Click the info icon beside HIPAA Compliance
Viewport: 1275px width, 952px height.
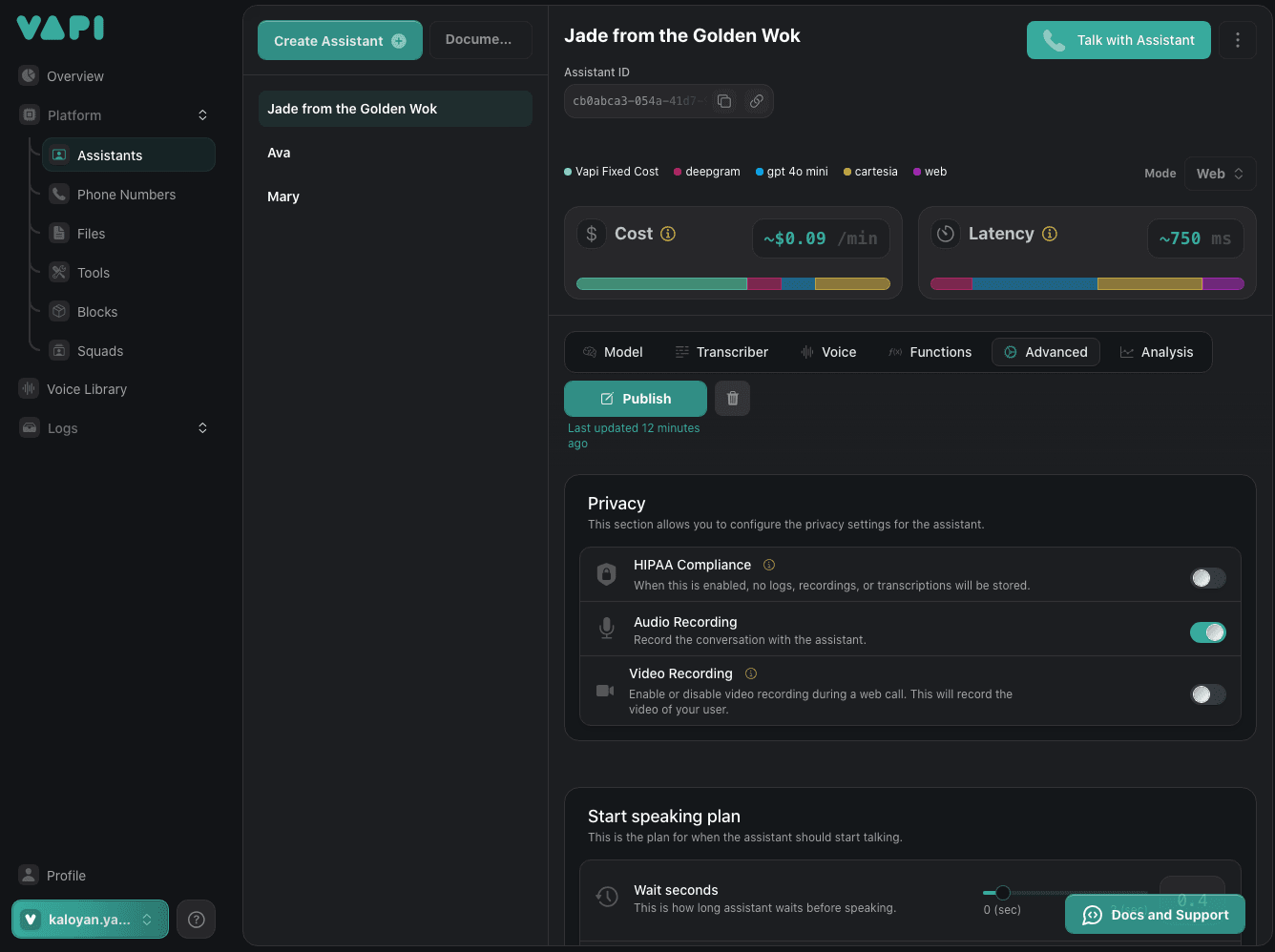click(769, 565)
